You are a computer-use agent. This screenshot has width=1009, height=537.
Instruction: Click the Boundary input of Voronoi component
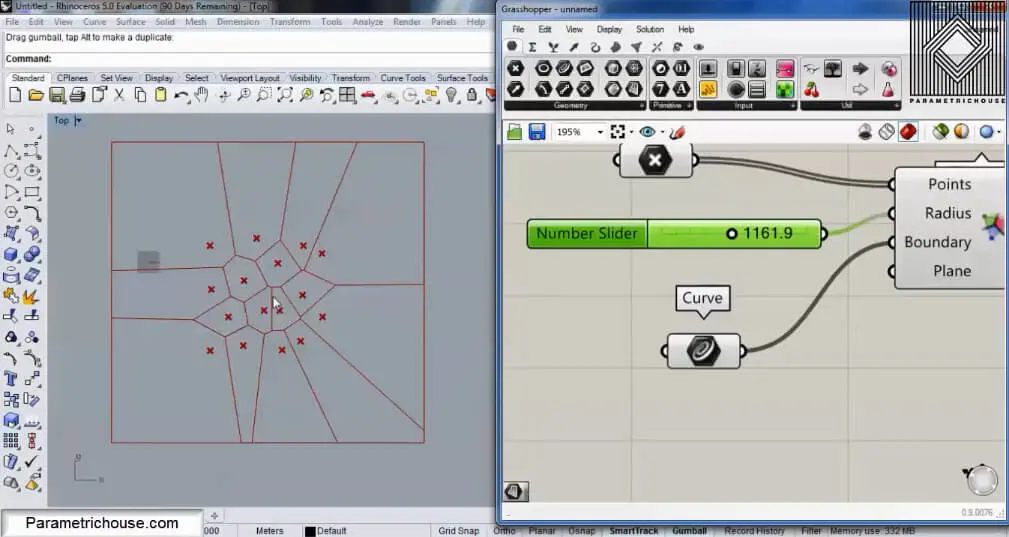(x=937, y=242)
